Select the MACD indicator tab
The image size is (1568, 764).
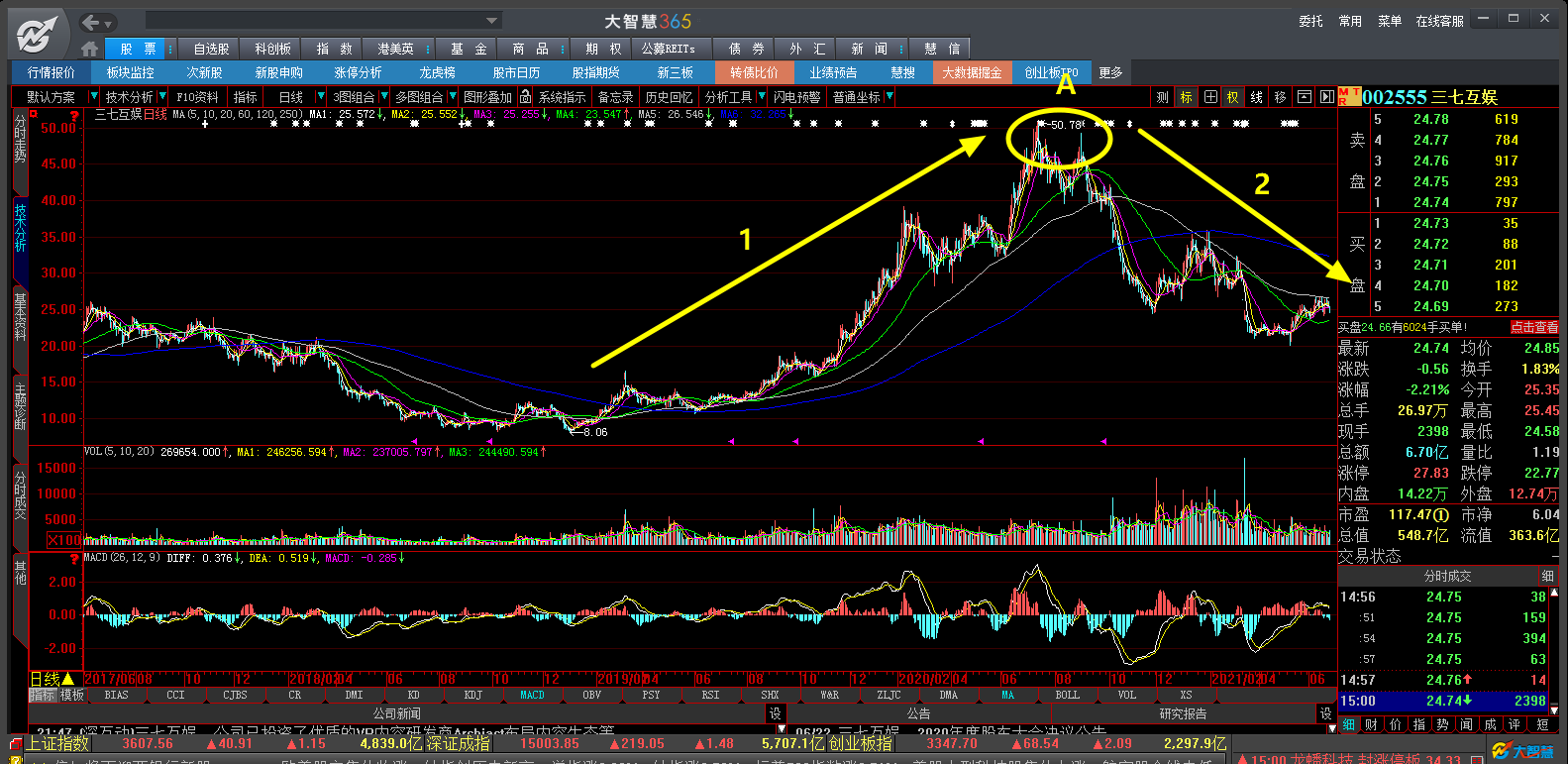(x=532, y=695)
